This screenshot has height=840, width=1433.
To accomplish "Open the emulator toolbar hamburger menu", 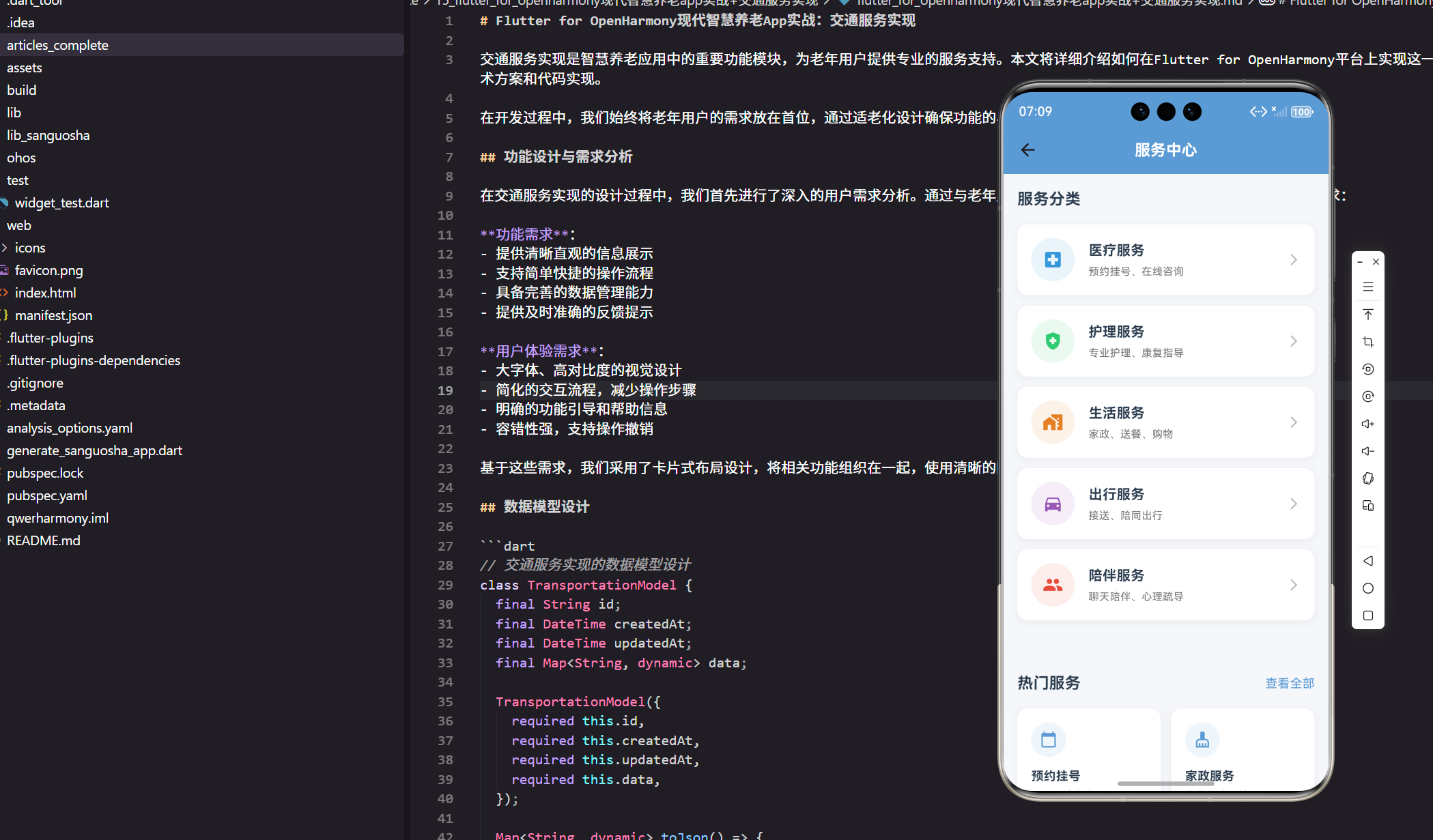I will 1367,287.
